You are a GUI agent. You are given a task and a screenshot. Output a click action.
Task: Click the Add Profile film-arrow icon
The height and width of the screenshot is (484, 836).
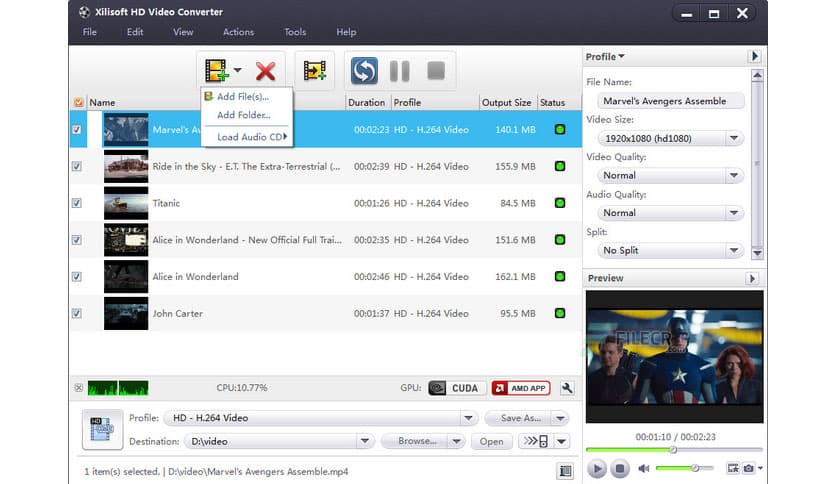pos(315,70)
